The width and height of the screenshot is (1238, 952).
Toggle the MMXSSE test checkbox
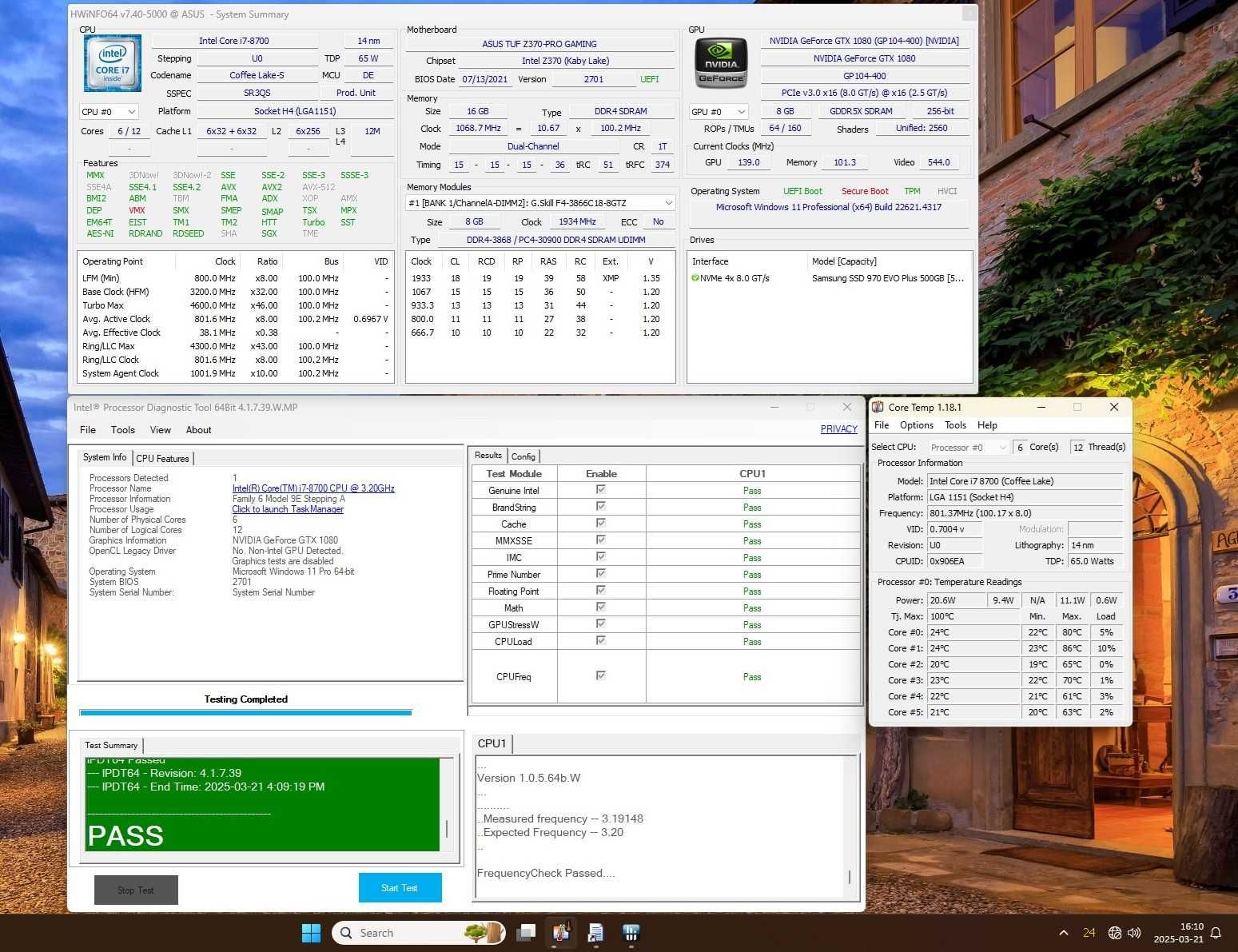(x=600, y=540)
